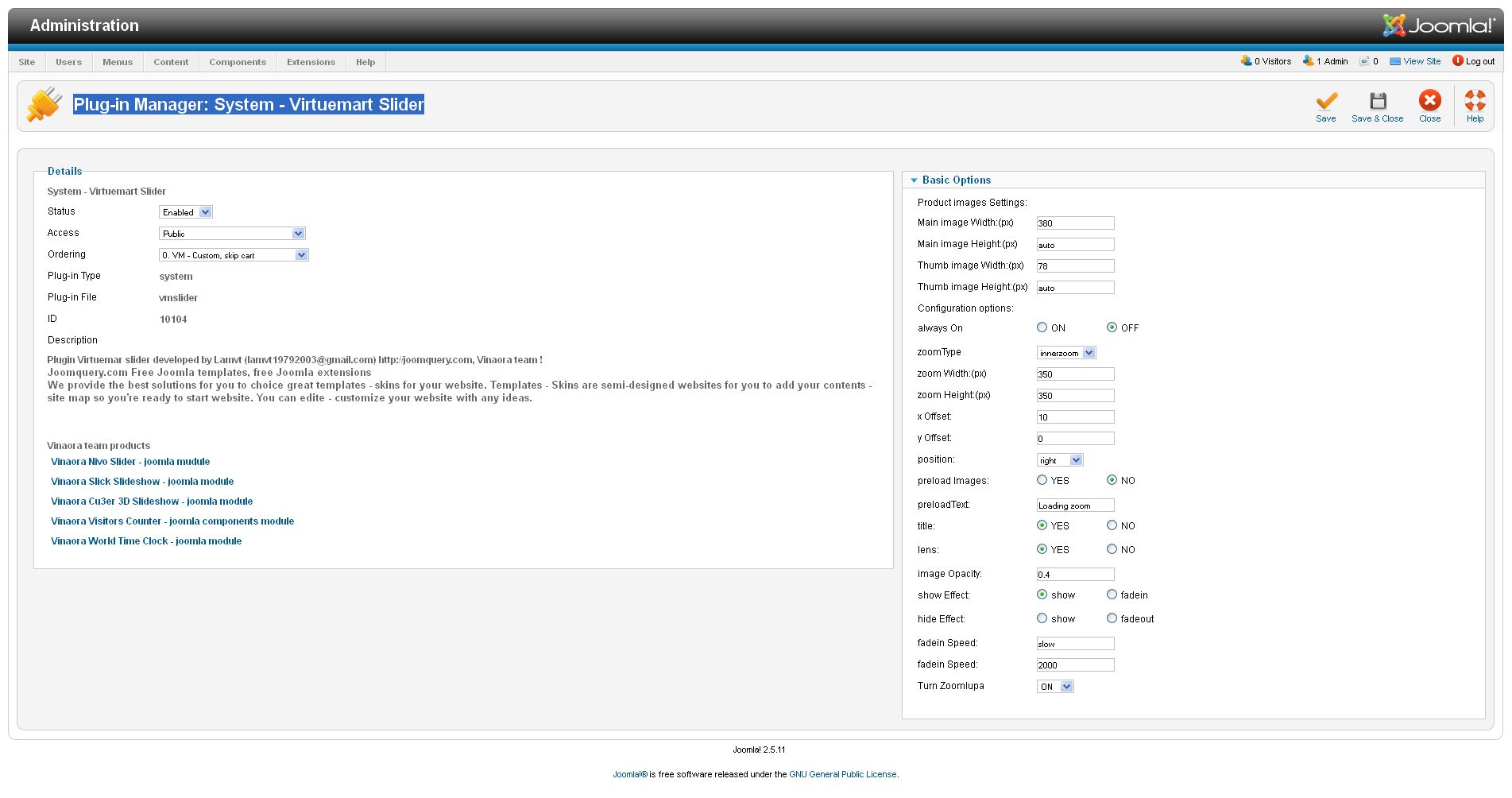Open the Access Public dropdown
The width and height of the screenshot is (1512, 798).
(233, 234)
